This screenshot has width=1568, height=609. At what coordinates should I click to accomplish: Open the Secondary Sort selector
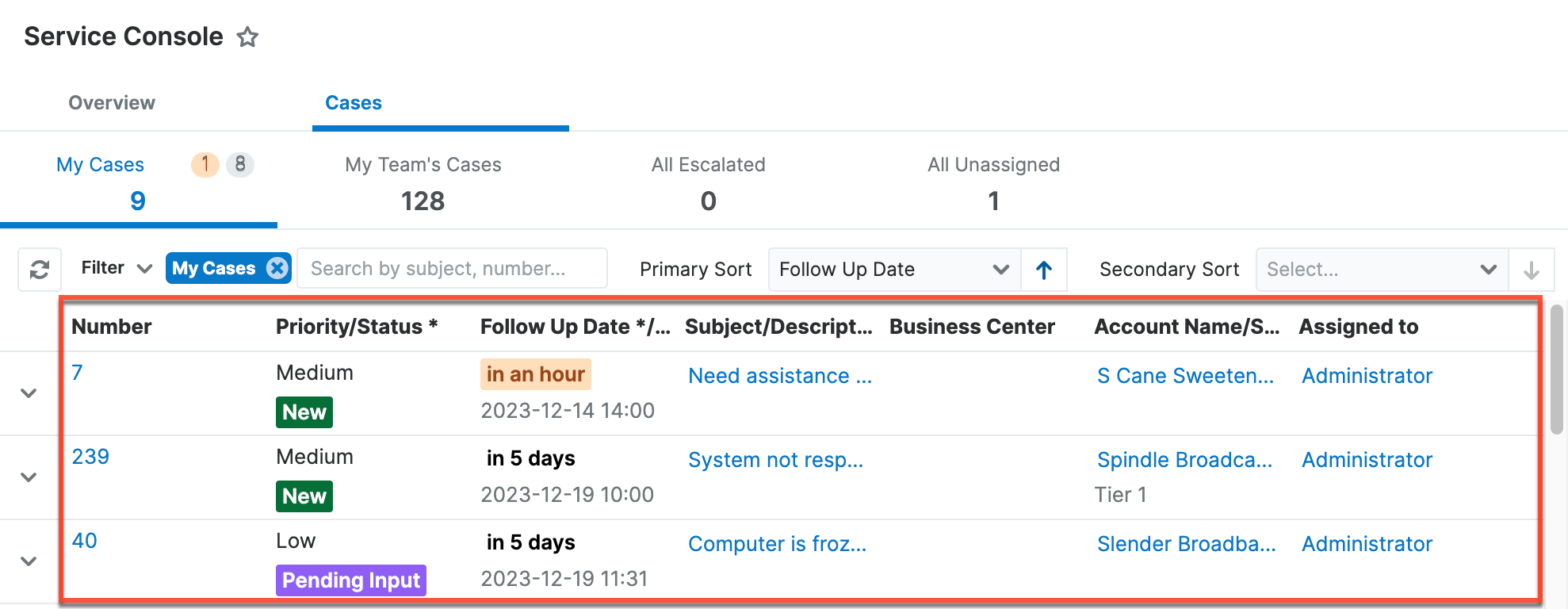point(1381,270)
